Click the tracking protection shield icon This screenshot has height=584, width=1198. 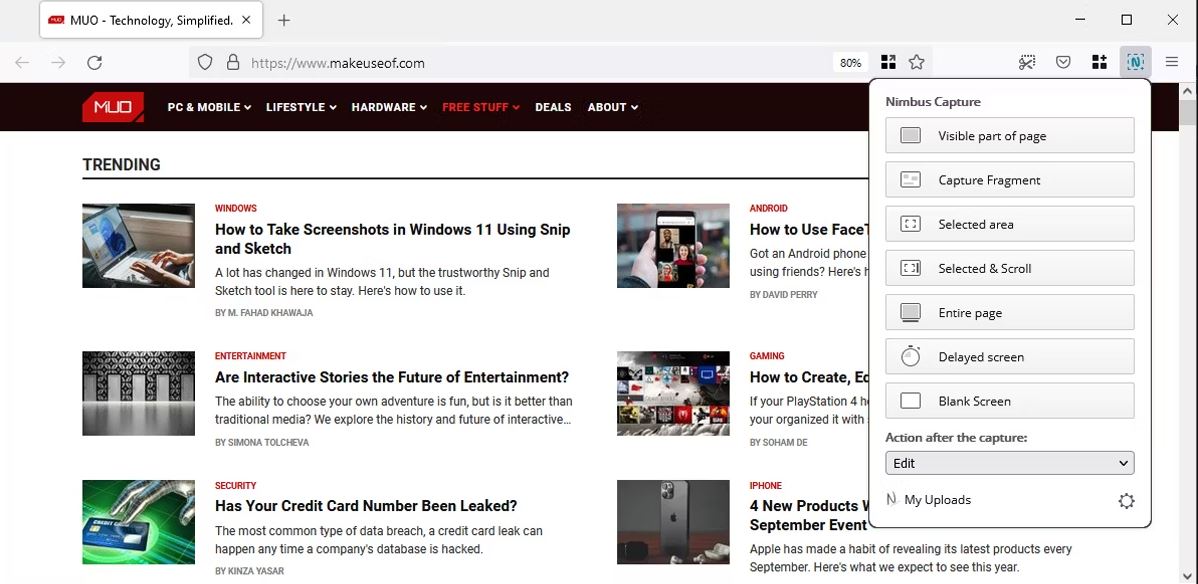[x=205, y=63]
